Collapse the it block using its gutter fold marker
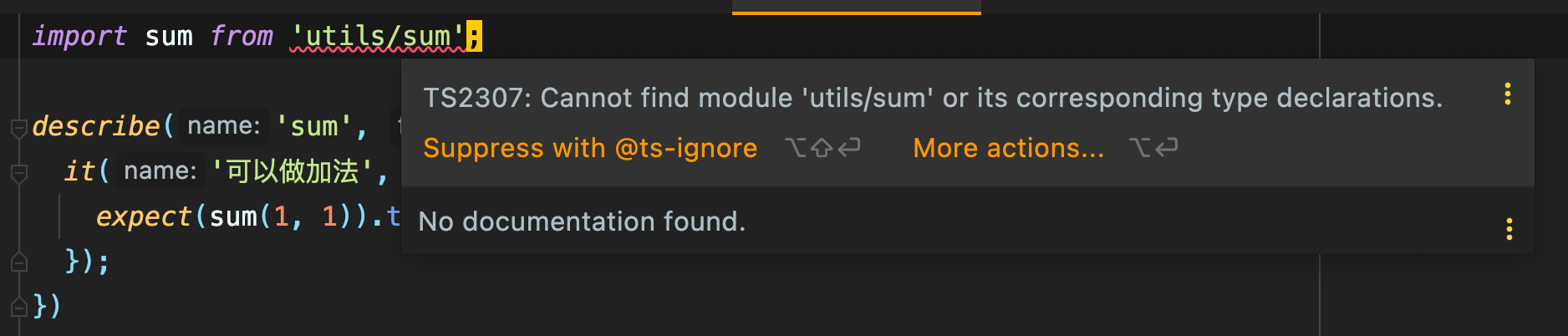 [18, 173]
